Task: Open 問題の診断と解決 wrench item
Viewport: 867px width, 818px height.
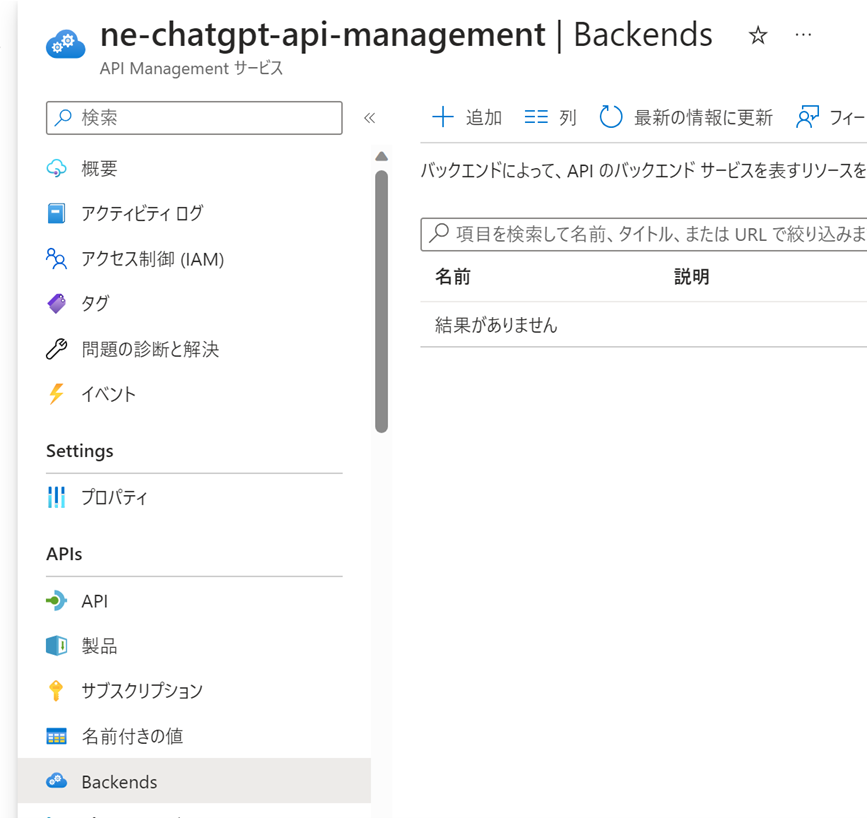Action: tap(149, 349)
